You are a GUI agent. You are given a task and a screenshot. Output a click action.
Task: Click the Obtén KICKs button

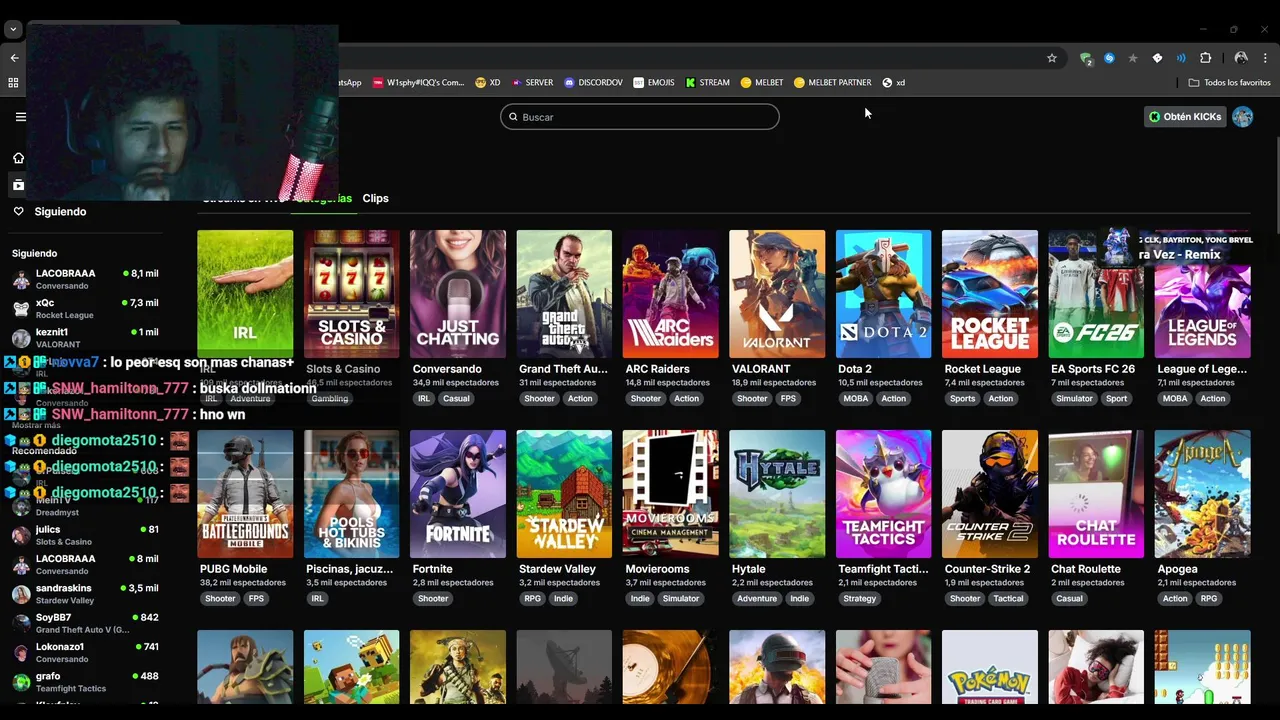point(1185,117)
